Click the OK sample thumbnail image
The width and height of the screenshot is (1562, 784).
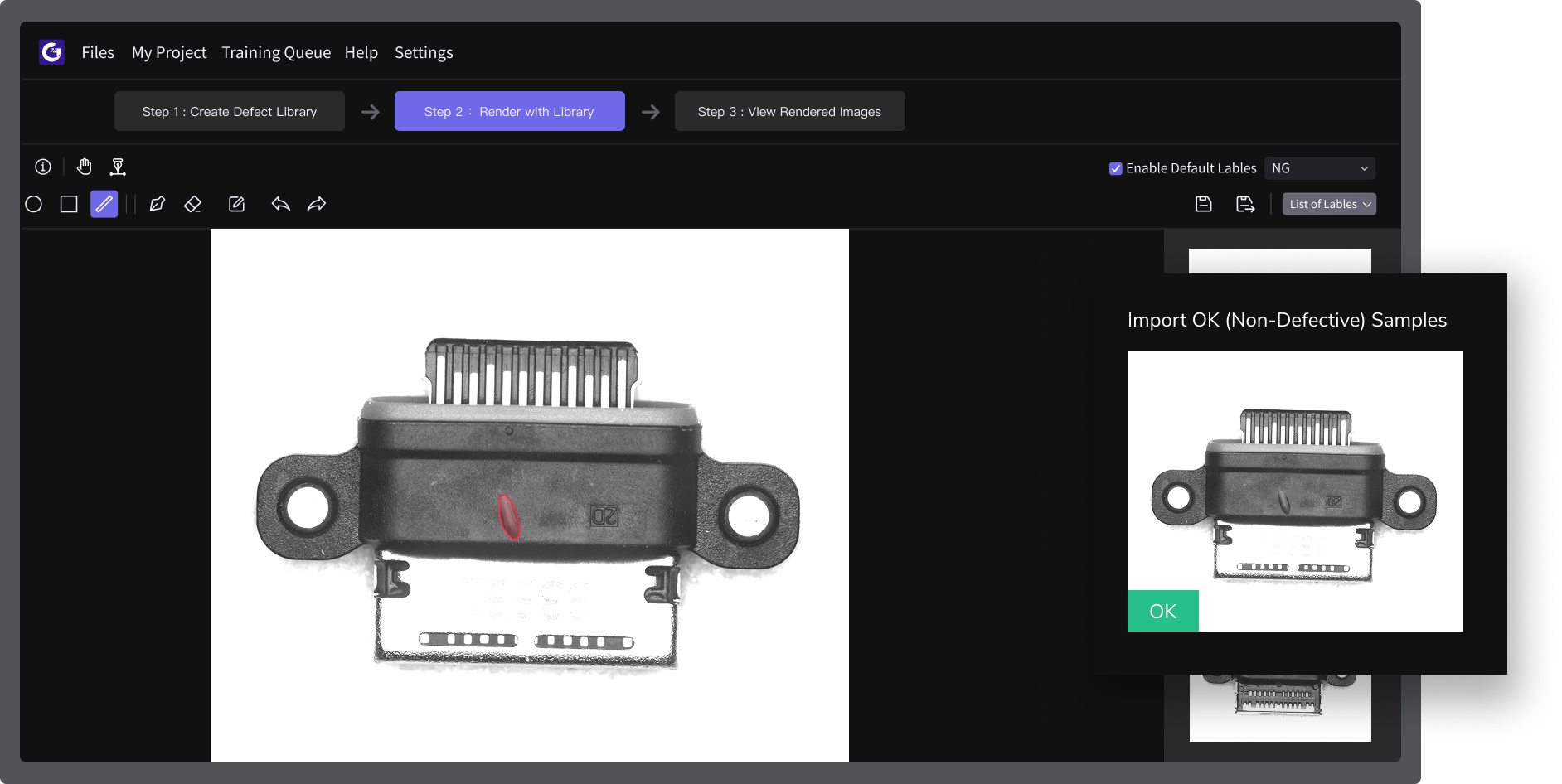click(1294, 491)
